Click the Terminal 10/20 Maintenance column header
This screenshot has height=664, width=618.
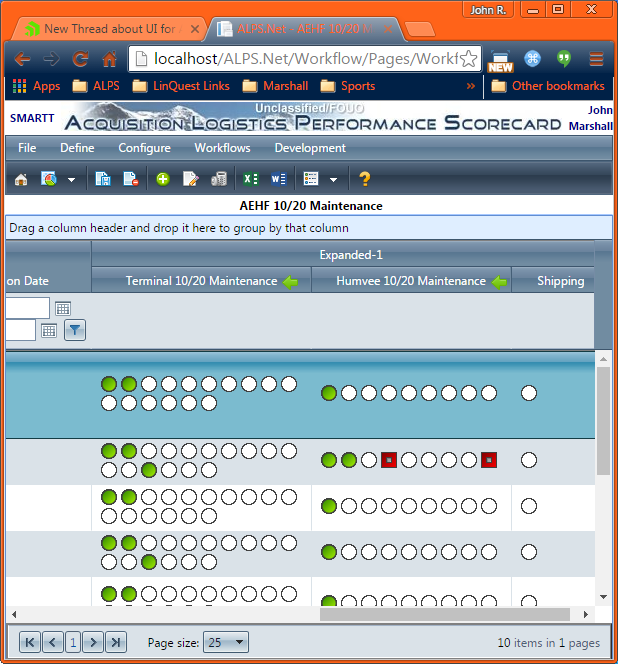(x=201, y=281)
